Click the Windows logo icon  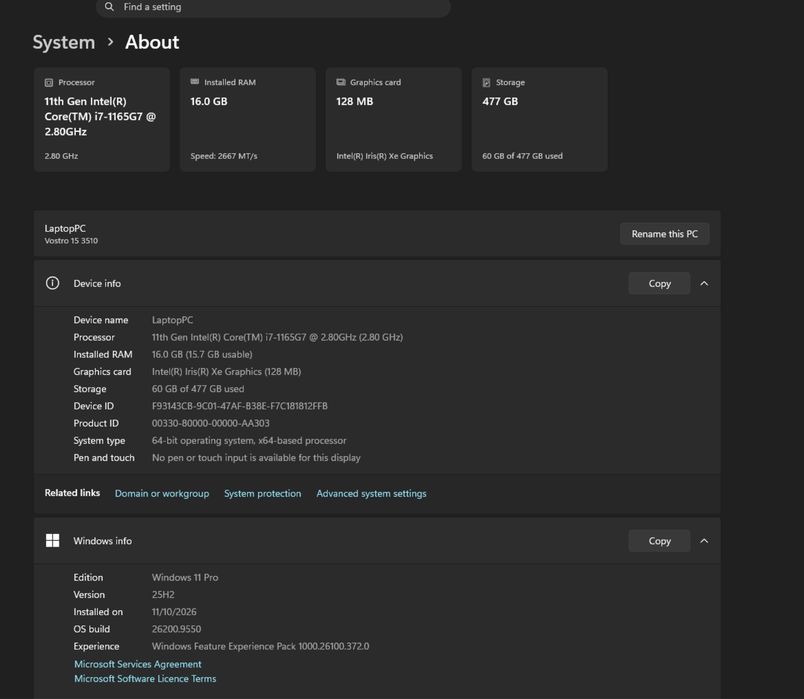(x=52, y=541)
